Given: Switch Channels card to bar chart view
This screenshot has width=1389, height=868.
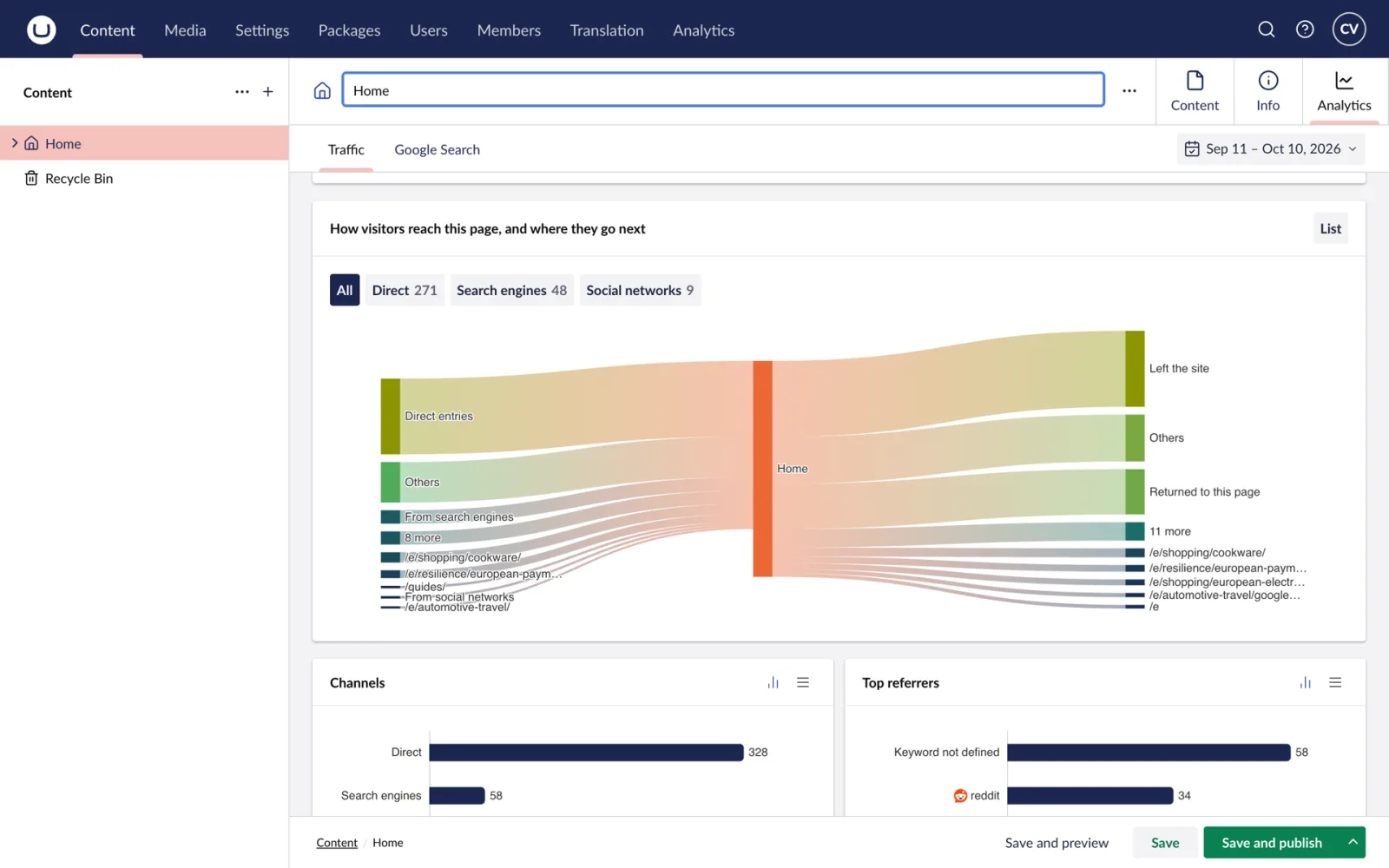Looking at the screenshot, I should coord(773,682).
